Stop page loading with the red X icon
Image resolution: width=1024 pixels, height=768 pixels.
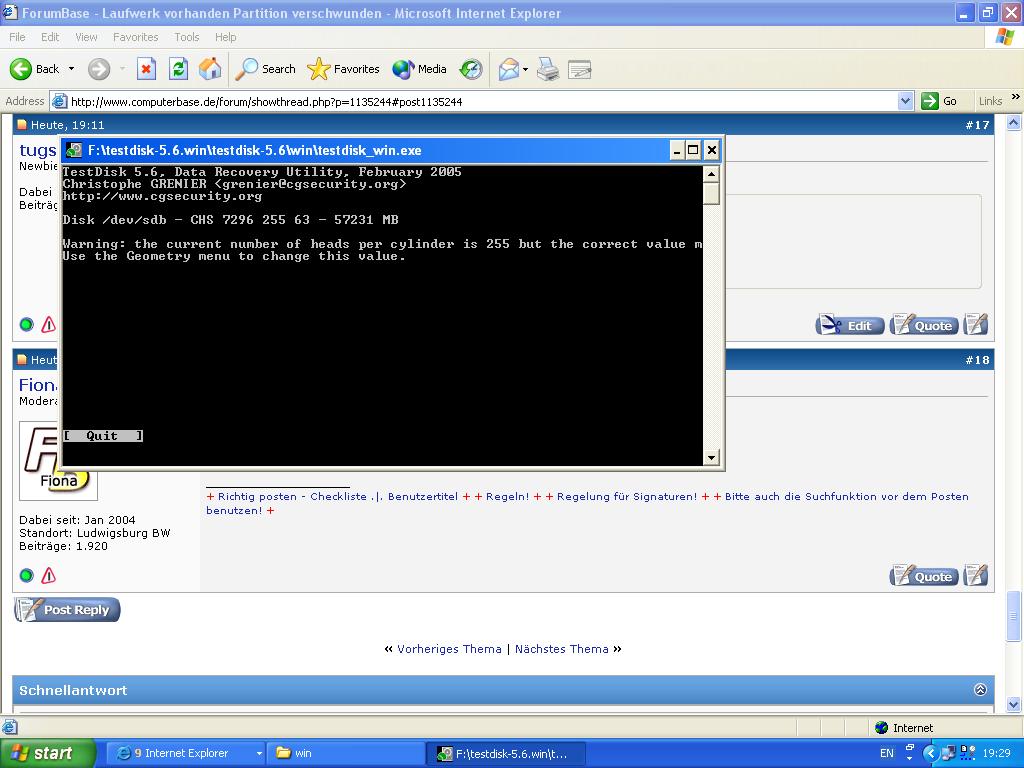(146, 69)
